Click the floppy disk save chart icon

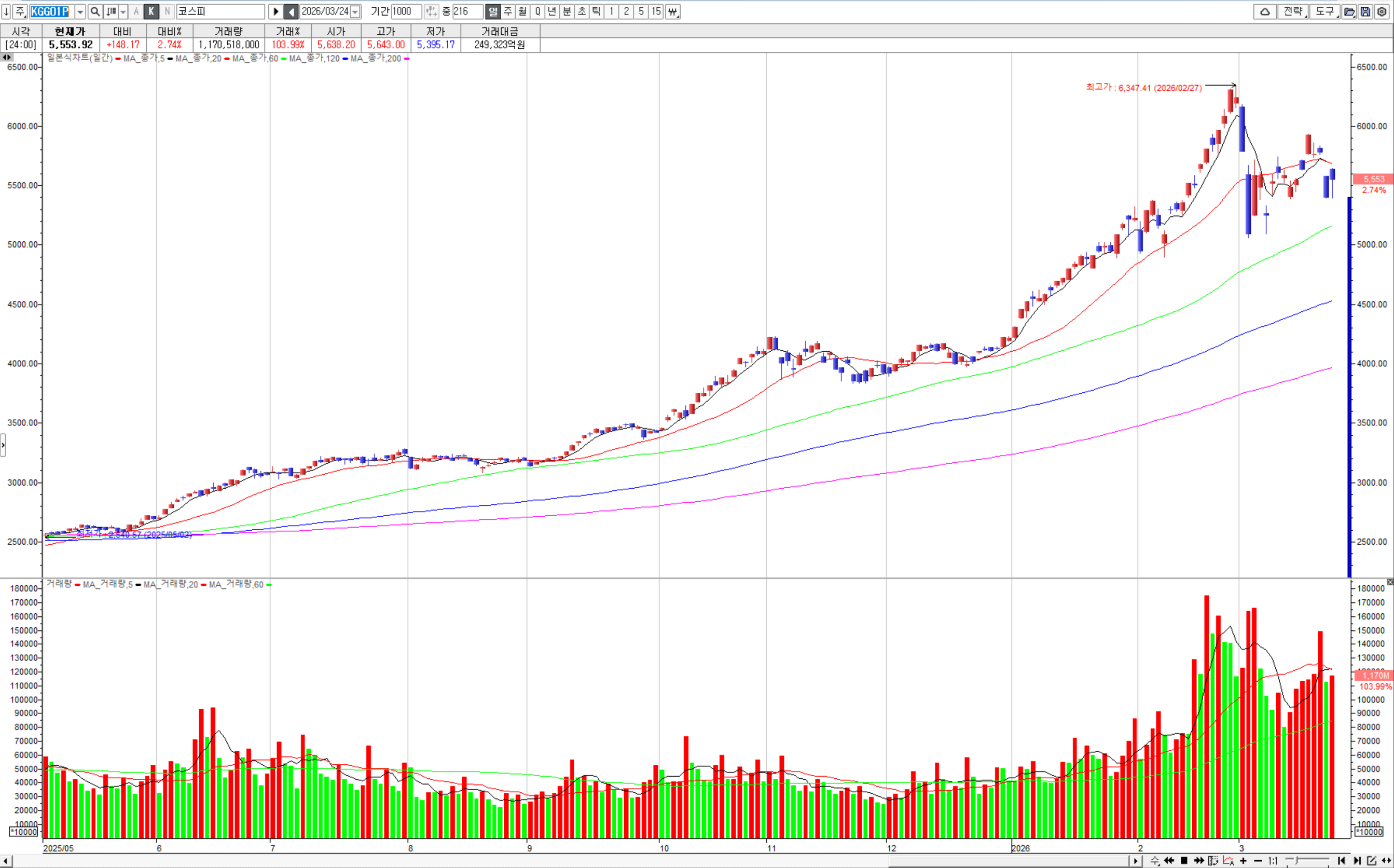click(1365, 11)
